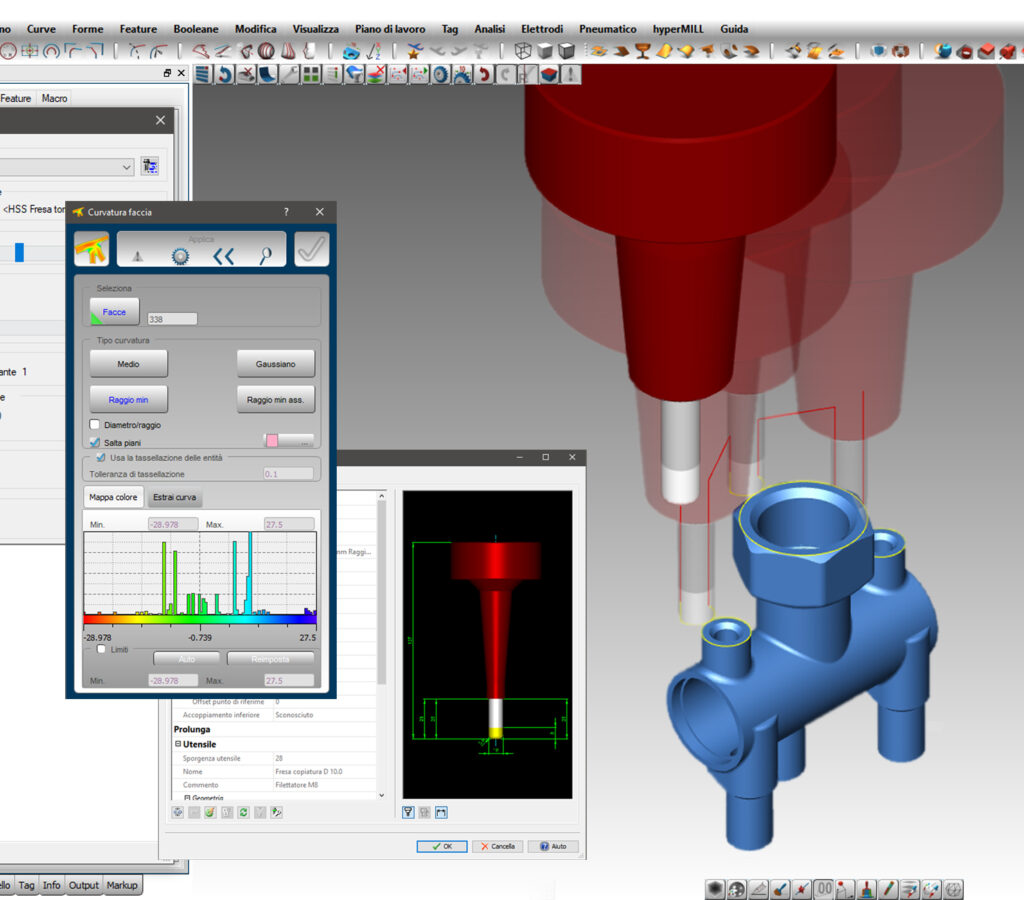Viewport: 1024px width, 900px height.
Task: Enable the Diametro/raggio checkbox
Action: click(95, 425)
